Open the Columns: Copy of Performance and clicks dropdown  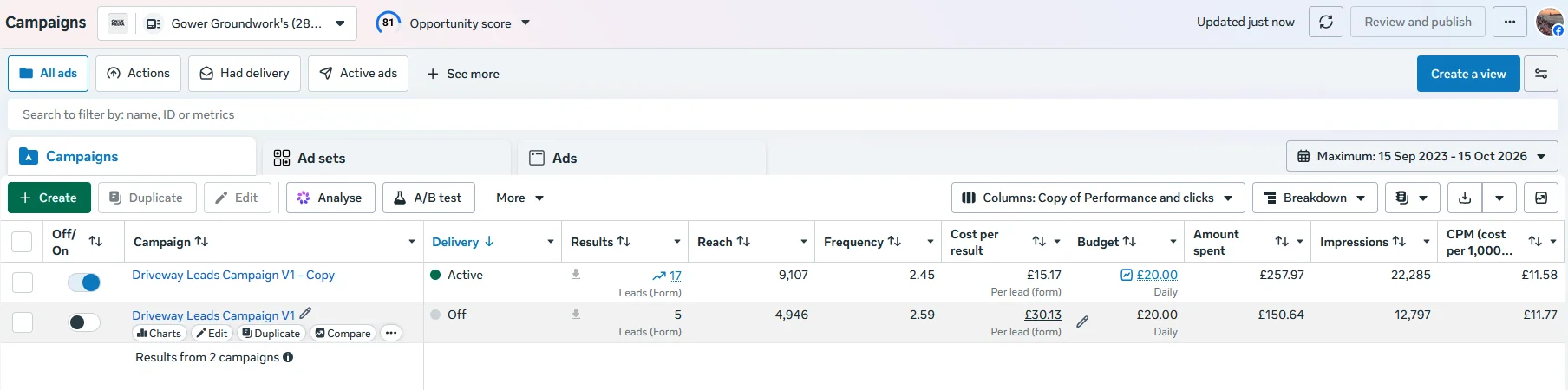point(1098,198)
